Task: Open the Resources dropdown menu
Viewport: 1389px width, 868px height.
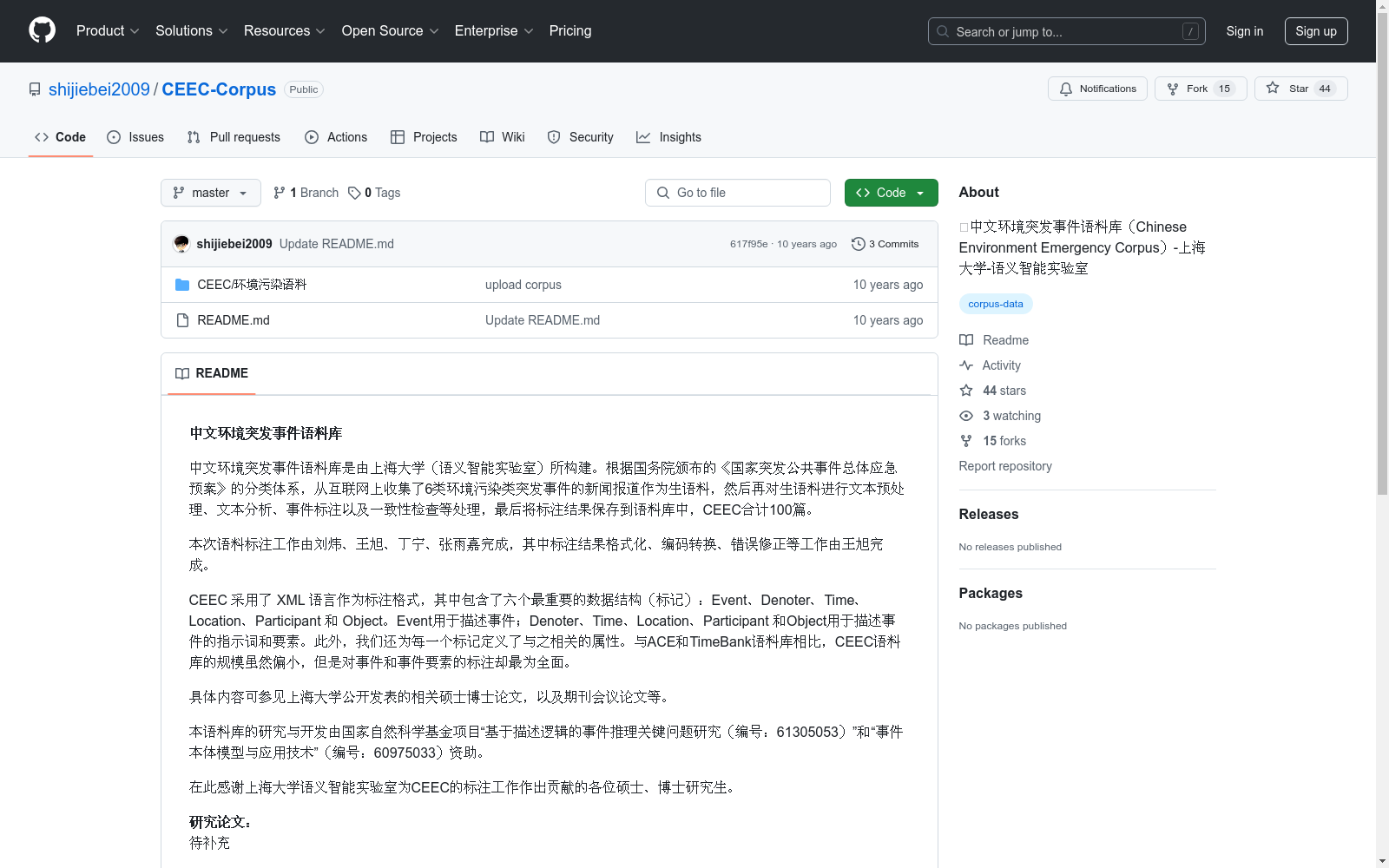Action: (285, 30)
